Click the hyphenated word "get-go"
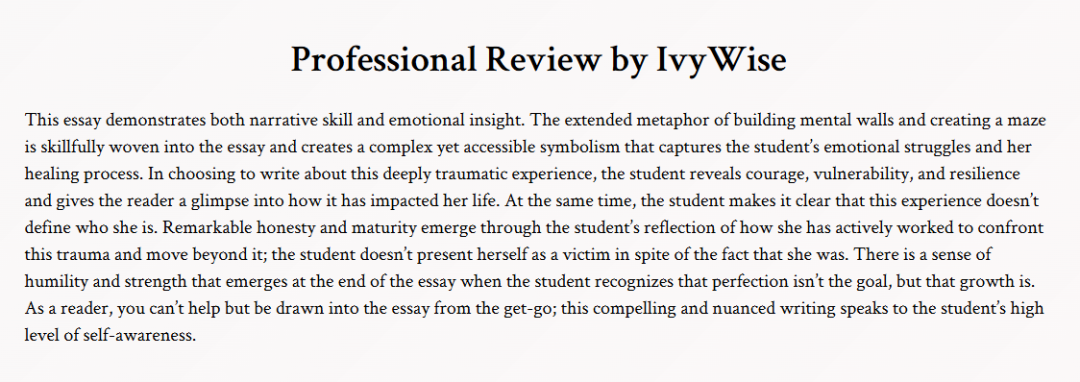 [524, 308]
